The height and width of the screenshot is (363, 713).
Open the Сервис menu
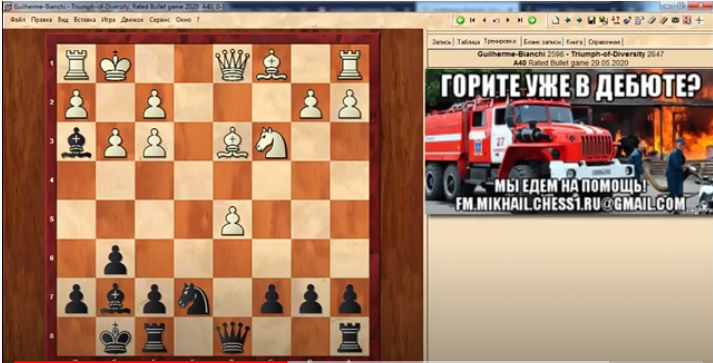pos(160,20)
